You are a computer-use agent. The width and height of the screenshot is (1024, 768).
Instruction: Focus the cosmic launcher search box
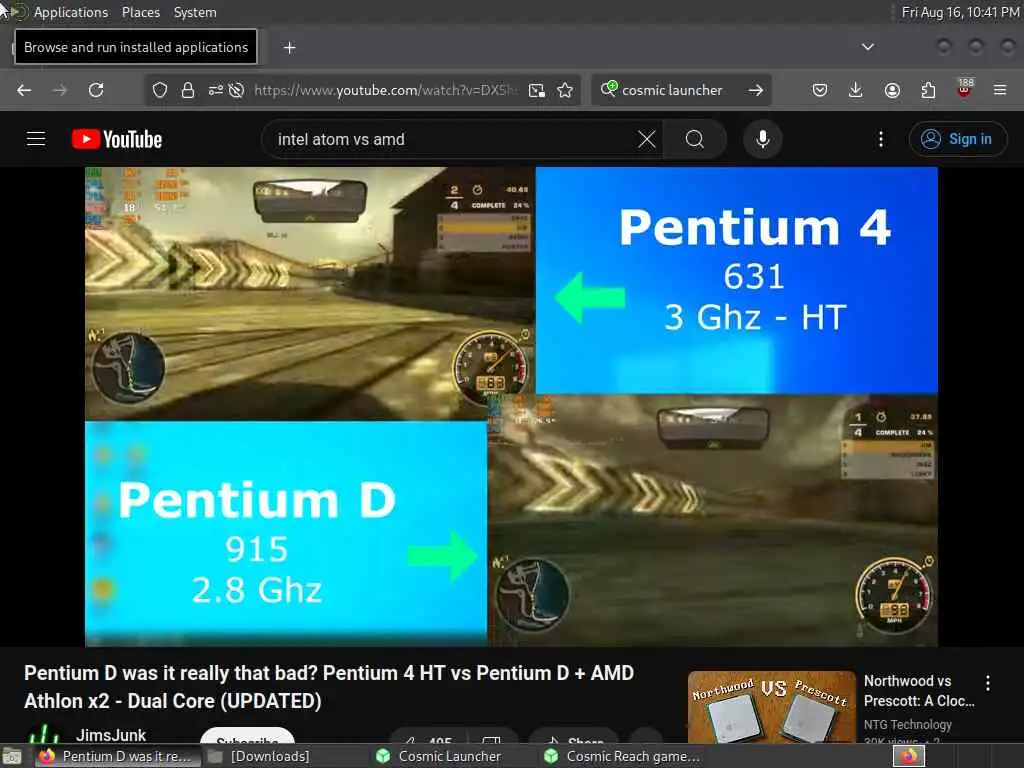679,90
